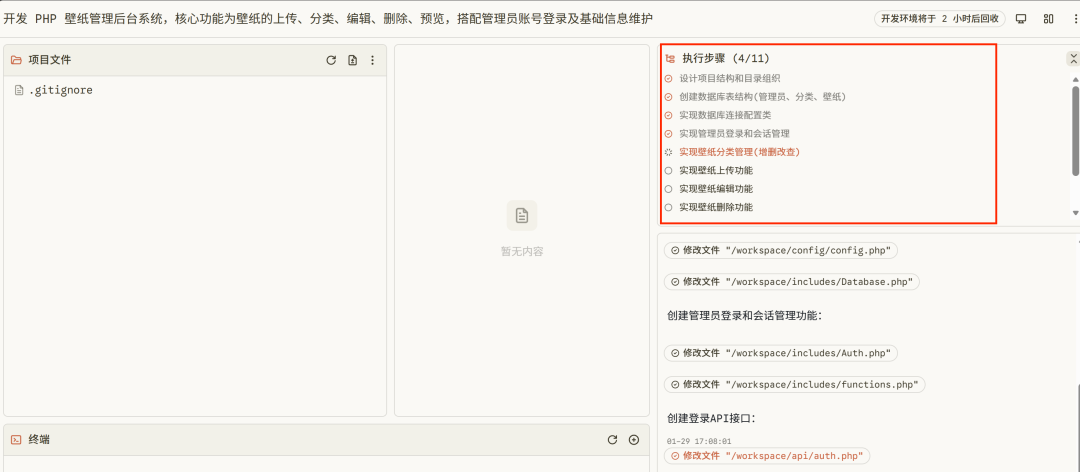Click the steps icon beside 执行步骤
This screenshot has height=472, width=1080.
coord(670,59)
